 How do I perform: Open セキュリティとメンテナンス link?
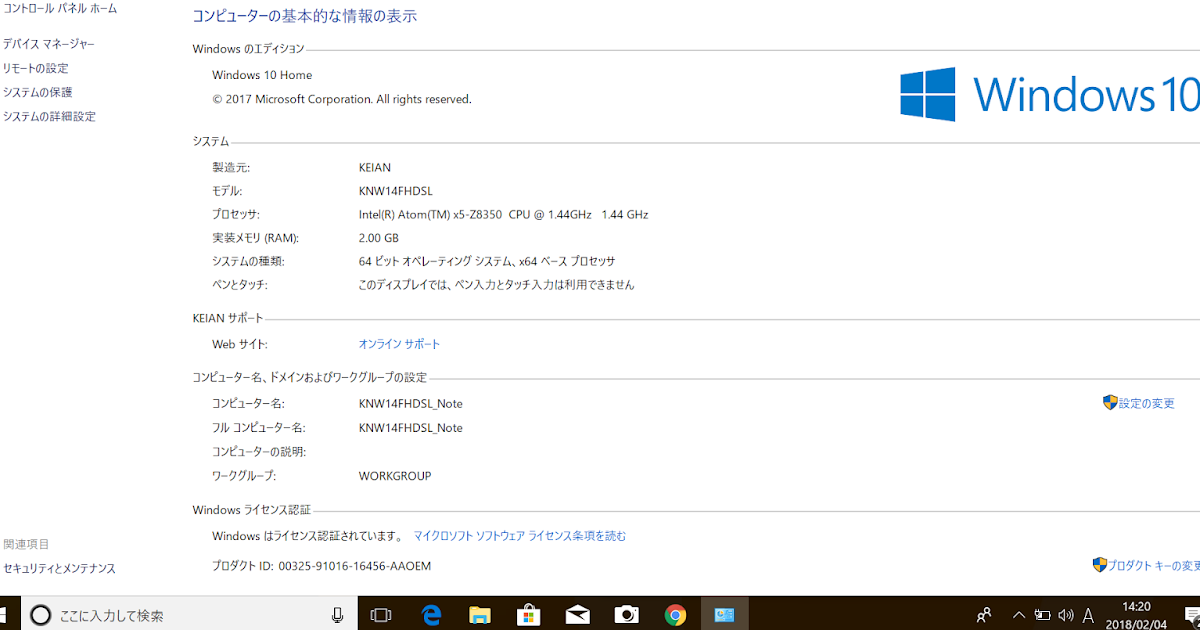point(60,568)
